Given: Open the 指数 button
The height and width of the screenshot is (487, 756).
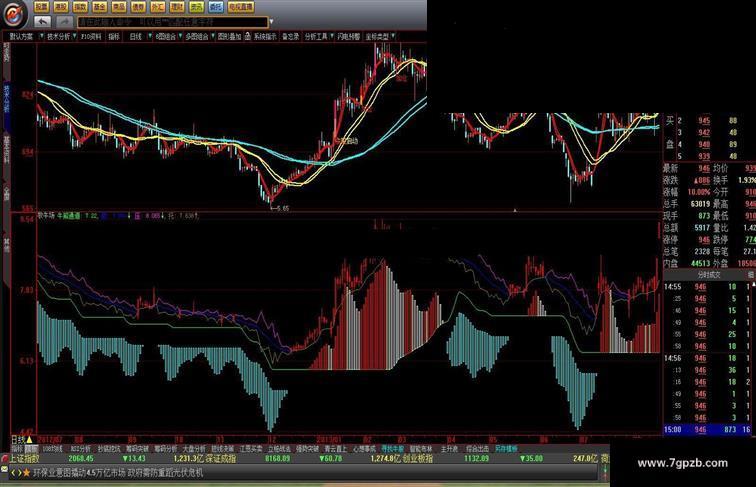Looking at the screenshot, I should click(81, 7).
